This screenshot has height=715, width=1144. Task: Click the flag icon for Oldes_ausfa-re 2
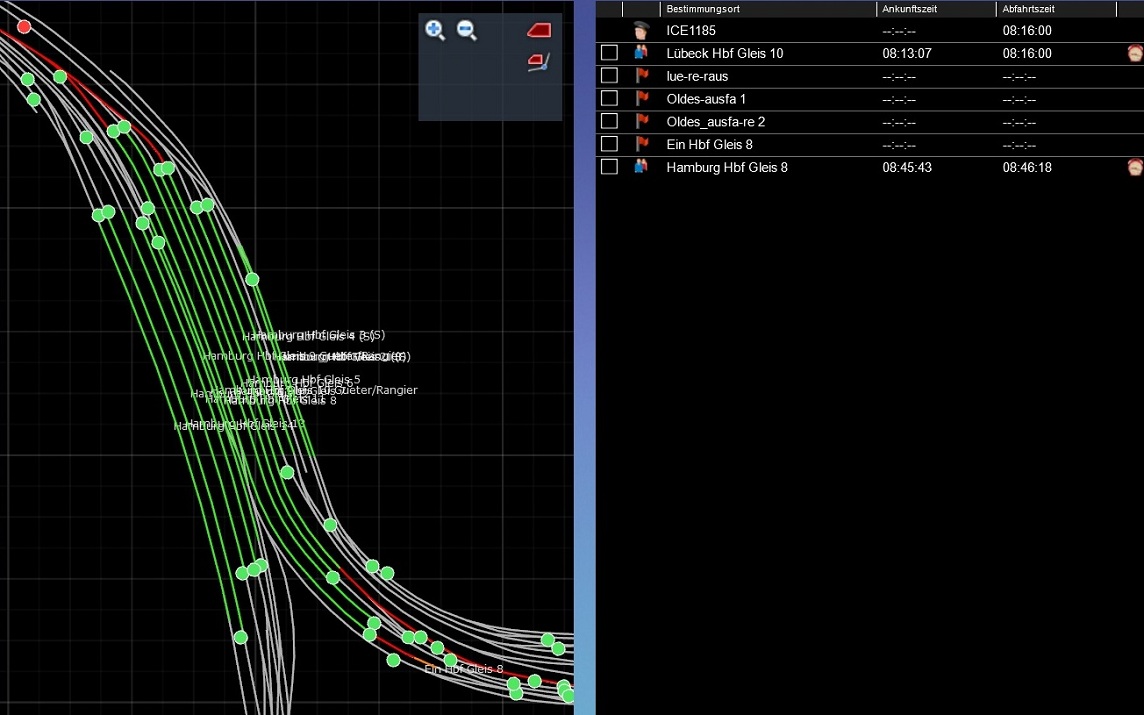pyautogui.click(x=641, y=121)
